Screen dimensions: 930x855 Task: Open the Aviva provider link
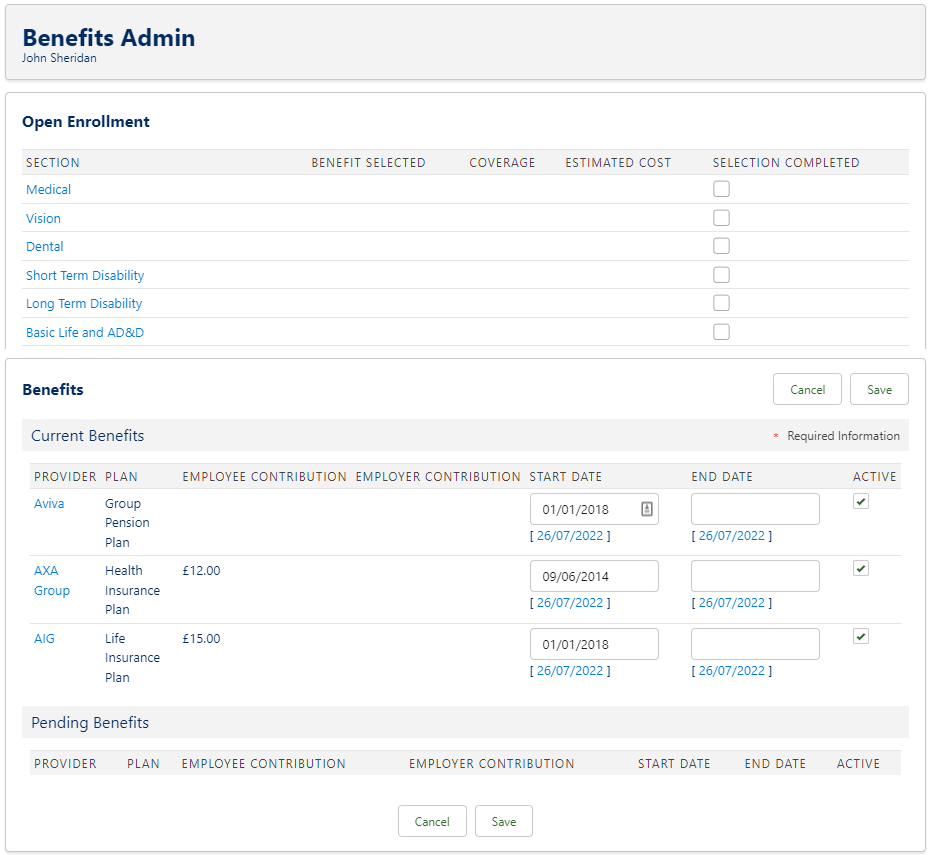click(x=49, y=504)
